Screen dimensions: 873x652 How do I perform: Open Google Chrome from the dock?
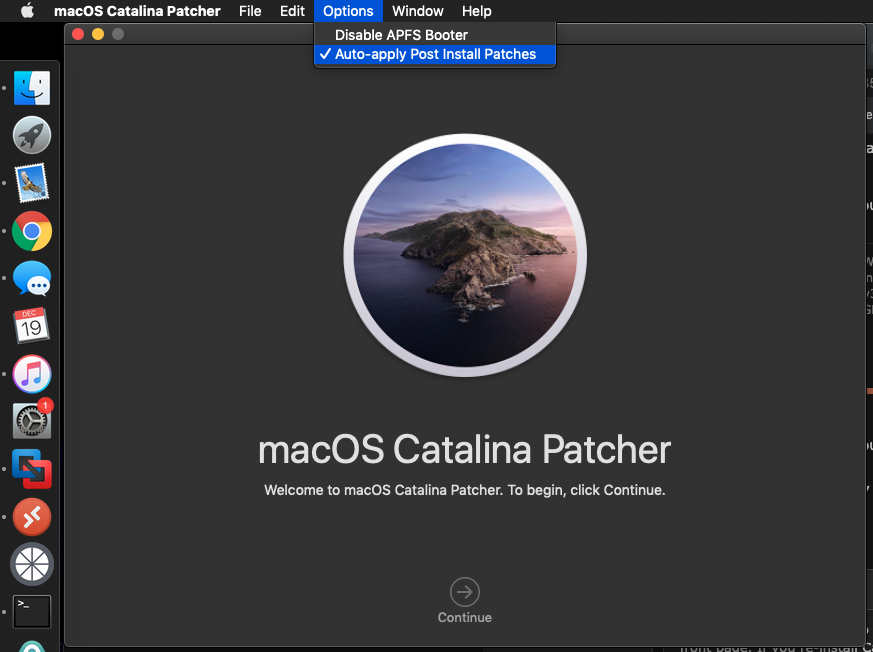click(32, 231)
